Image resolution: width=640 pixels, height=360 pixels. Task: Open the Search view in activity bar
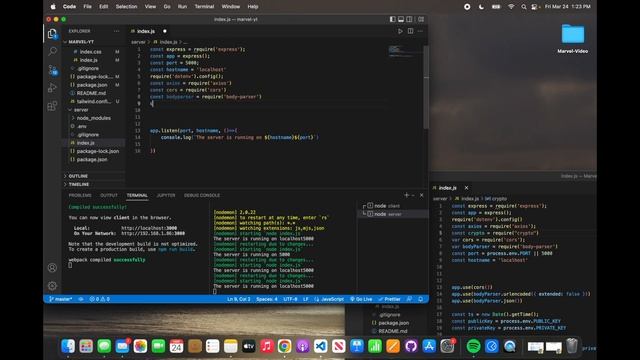point(52,51)
